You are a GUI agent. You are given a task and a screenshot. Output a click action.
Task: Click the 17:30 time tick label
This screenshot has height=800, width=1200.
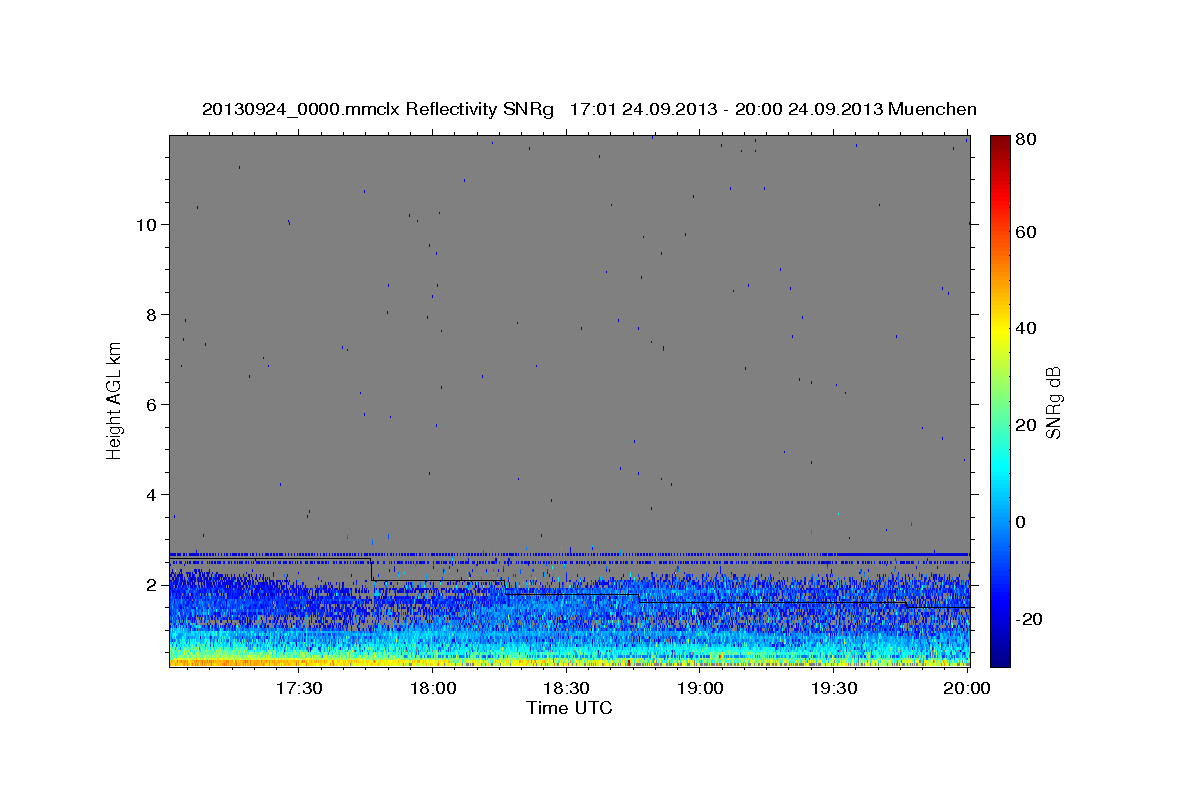pyautogui.click(x=299, y=688)
